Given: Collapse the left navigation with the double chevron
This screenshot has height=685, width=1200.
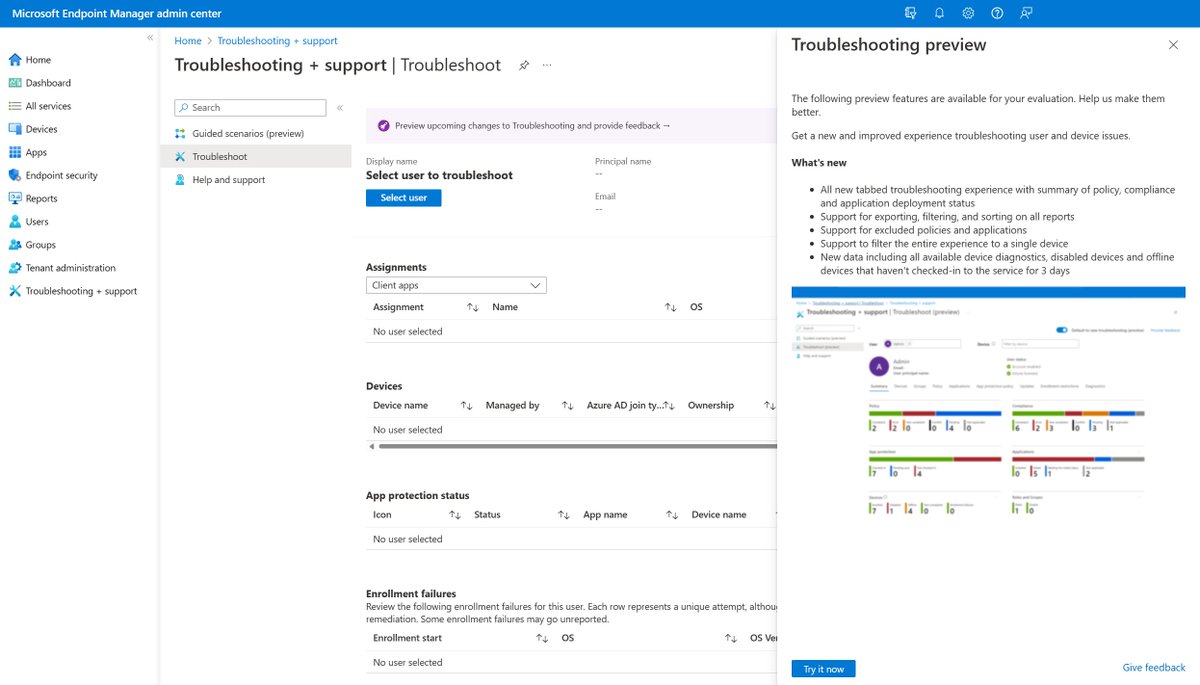Looking at the screenshot, I should point(150,37).
